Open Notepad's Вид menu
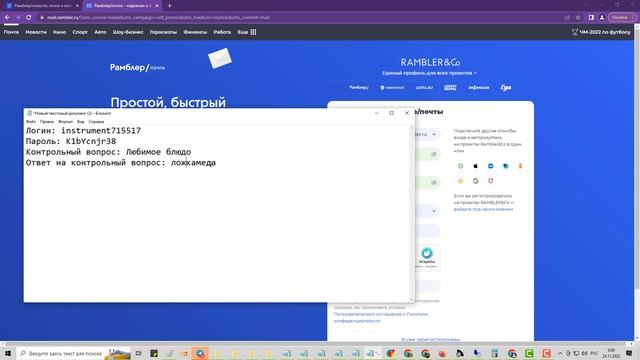This screenshot has width=640, height=360. 80,122
